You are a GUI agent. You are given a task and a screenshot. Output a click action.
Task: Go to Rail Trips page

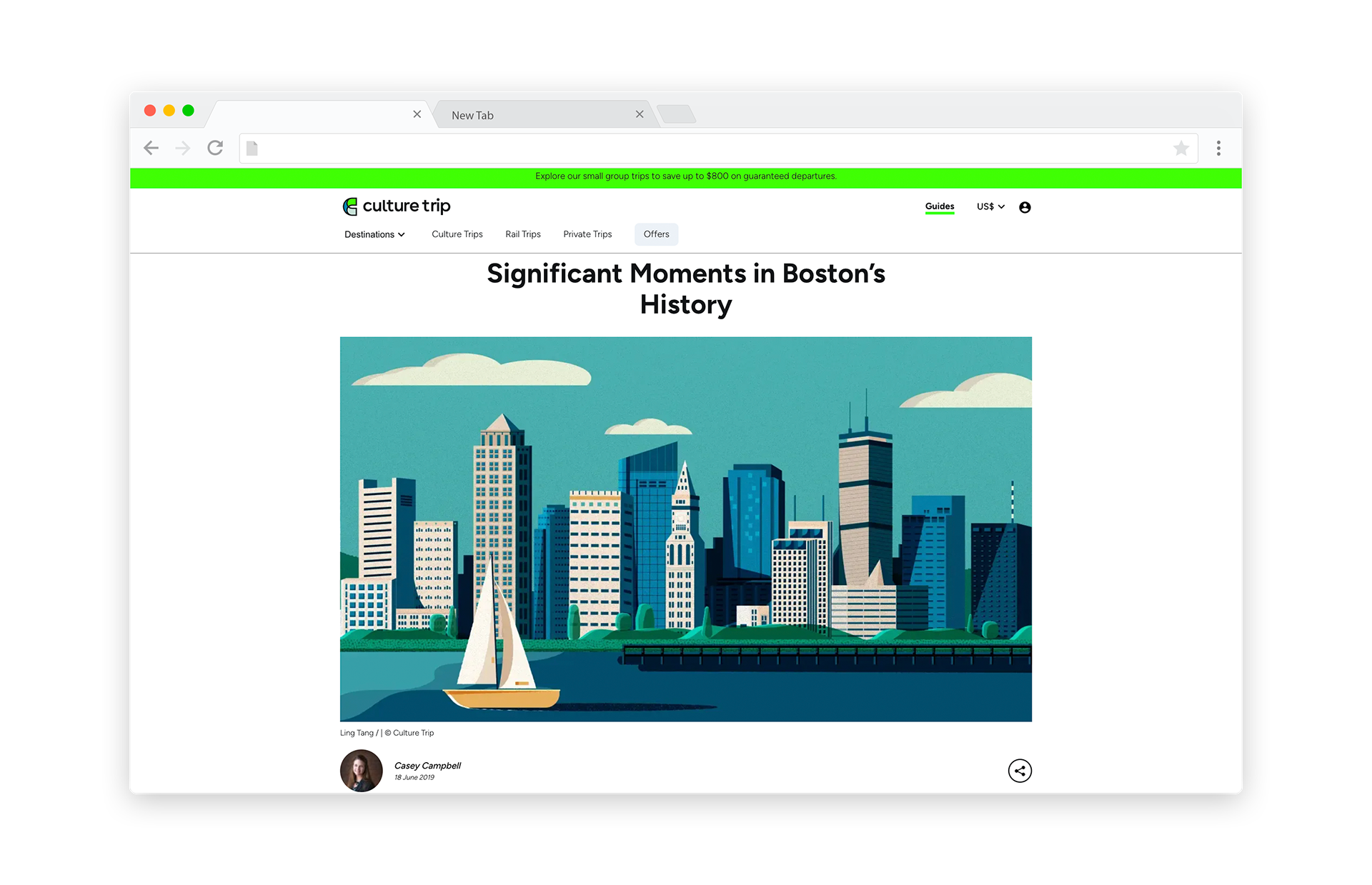click(x=522, y=234)
